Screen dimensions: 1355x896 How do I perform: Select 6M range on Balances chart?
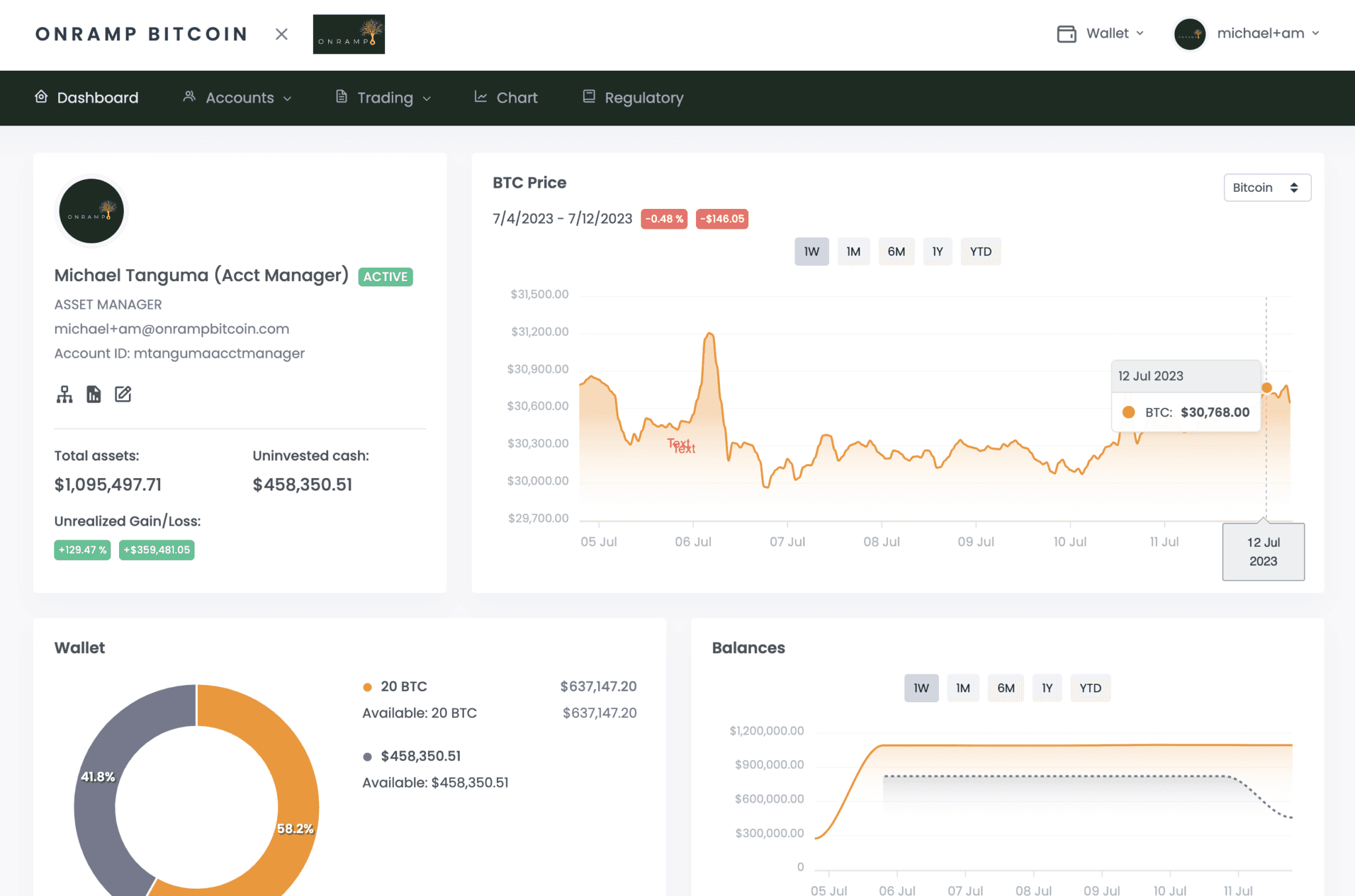1006,688
